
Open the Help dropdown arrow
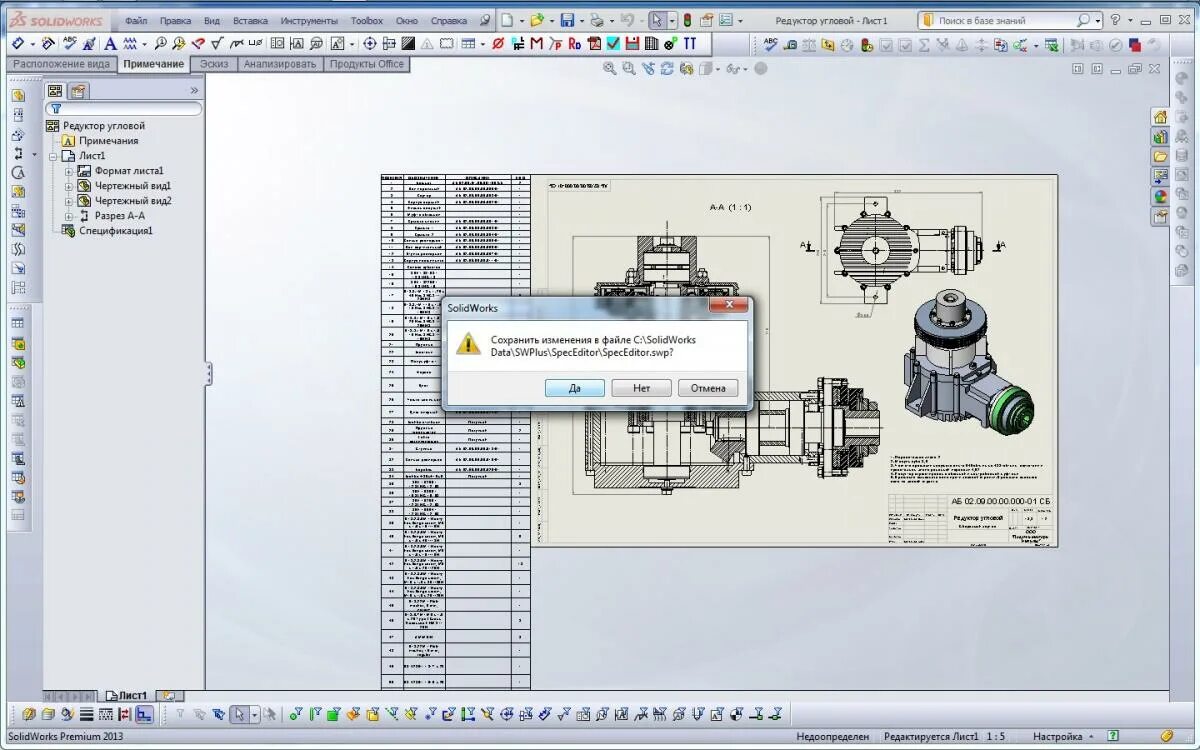tap(1131, 20)
